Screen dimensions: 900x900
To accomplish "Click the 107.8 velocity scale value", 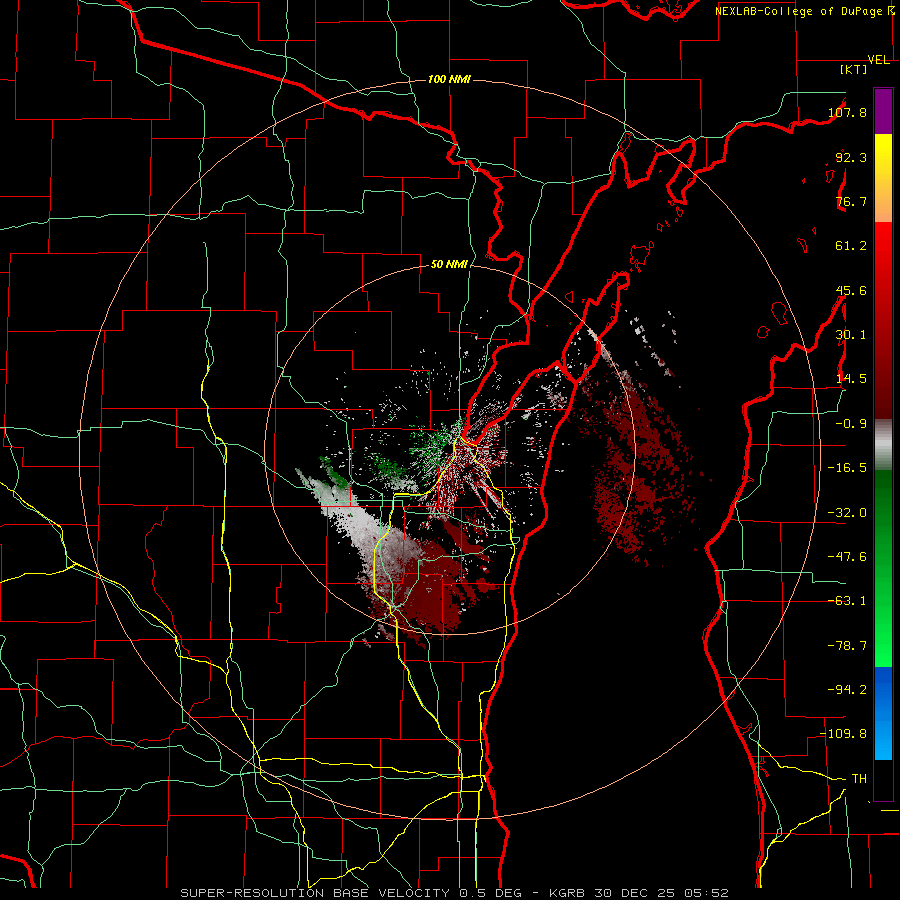I will (x=847, y=112).
